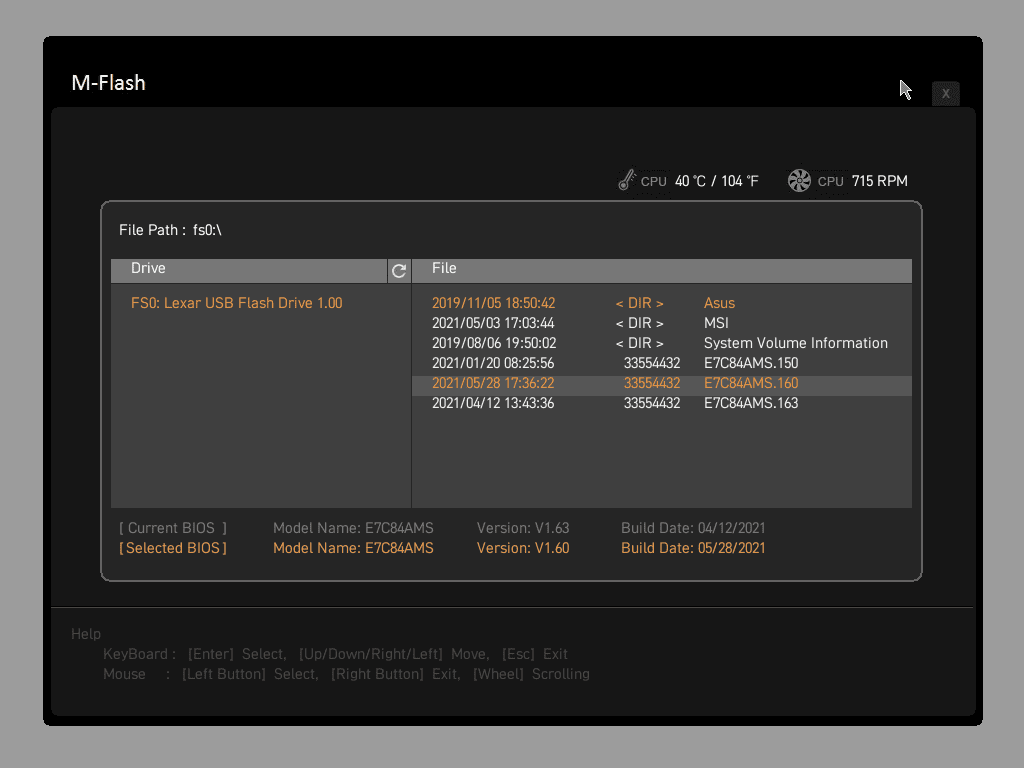
Task: Click the CPU fan speed icon
Action: point(799,181)
